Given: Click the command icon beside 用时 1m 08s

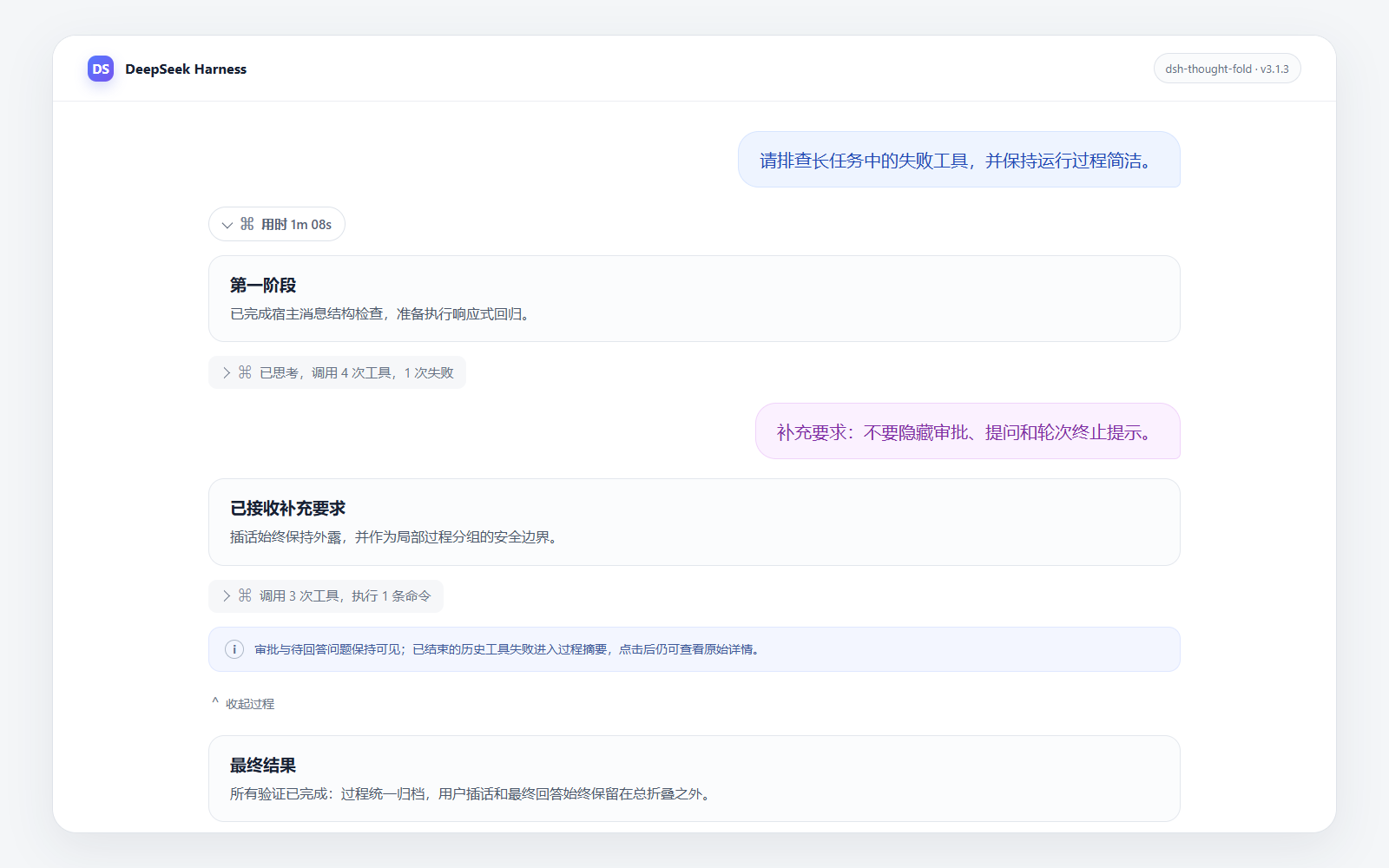Looking at the screenshot, I should coord(247,224).
